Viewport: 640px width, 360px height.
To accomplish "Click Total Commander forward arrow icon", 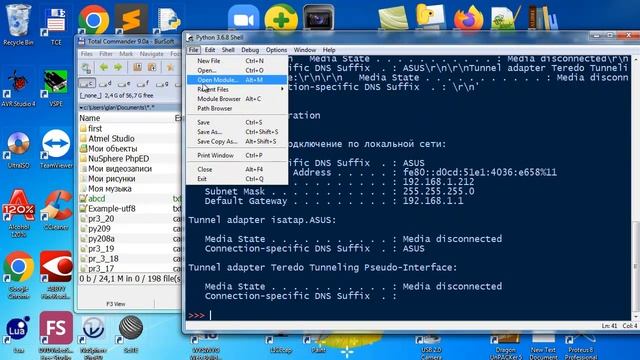I will (x=118, y=68).
